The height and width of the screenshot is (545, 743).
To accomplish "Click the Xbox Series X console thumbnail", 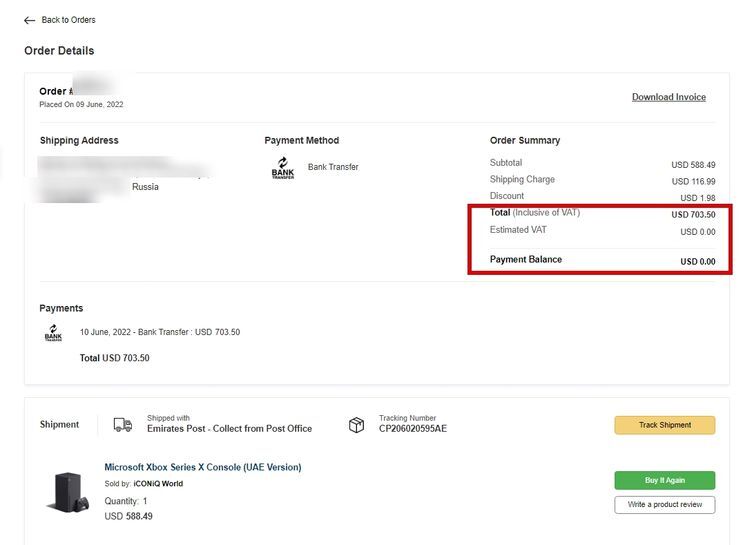I will (69, 491).
